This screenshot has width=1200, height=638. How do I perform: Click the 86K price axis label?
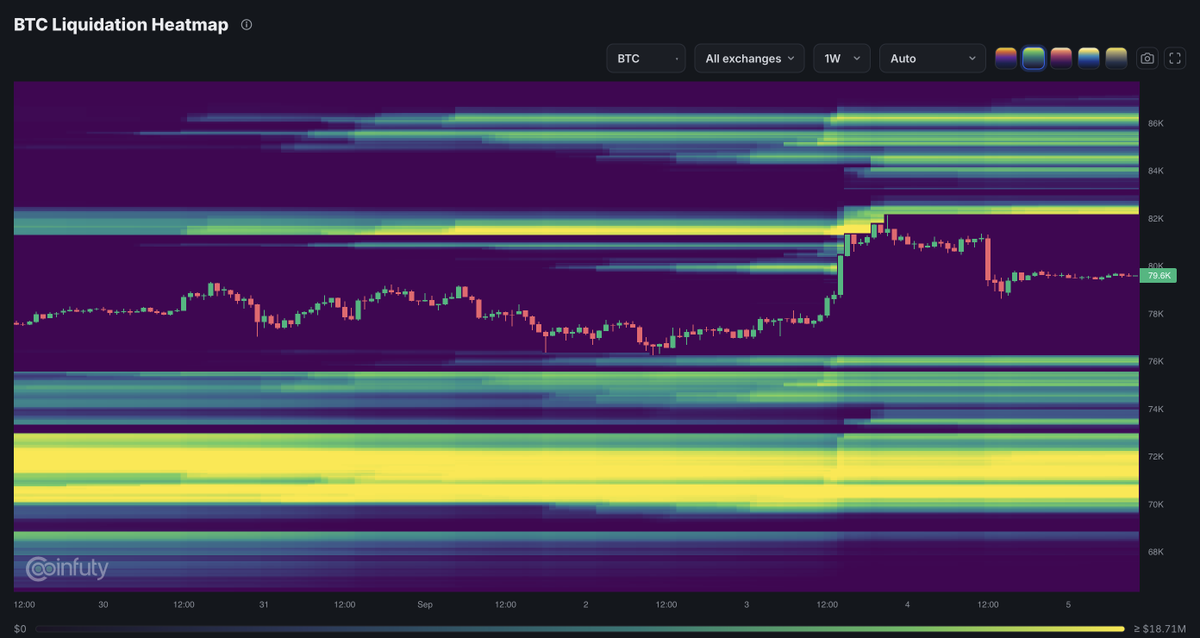click(x=1156, y=124)
